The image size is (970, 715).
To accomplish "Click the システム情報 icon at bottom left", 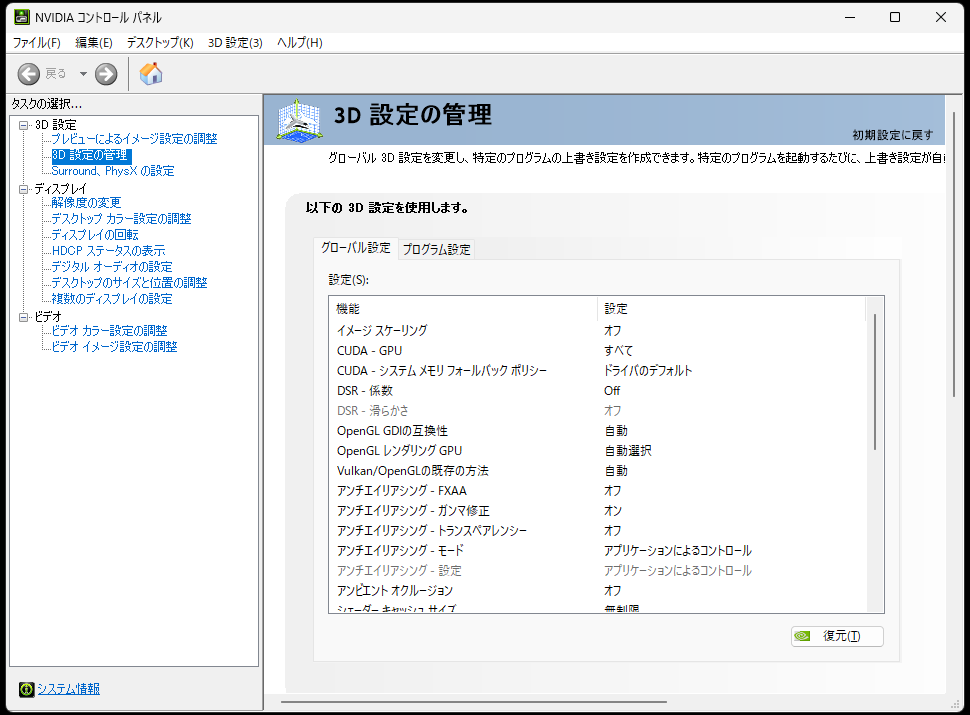I will 27,689.
